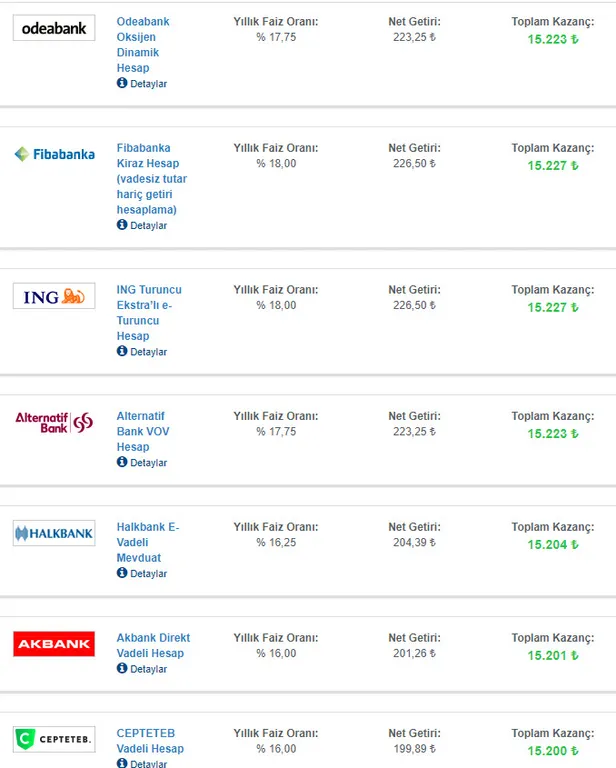
Task: Click the Alternatif Bank logo
Action: [54, 422]
